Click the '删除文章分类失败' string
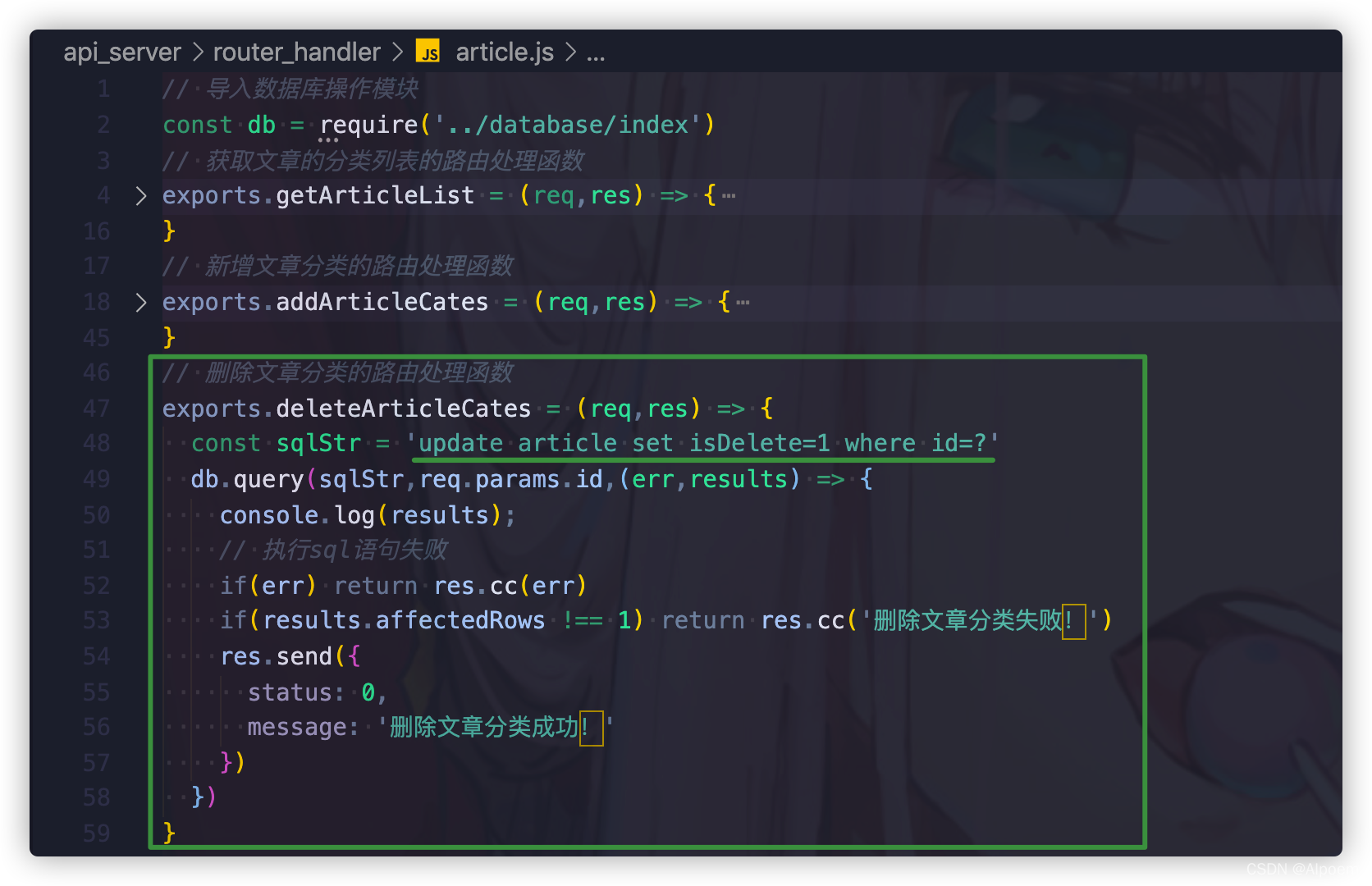The height and width of the screenshot is (886, 1372). [x=978, y=620]
